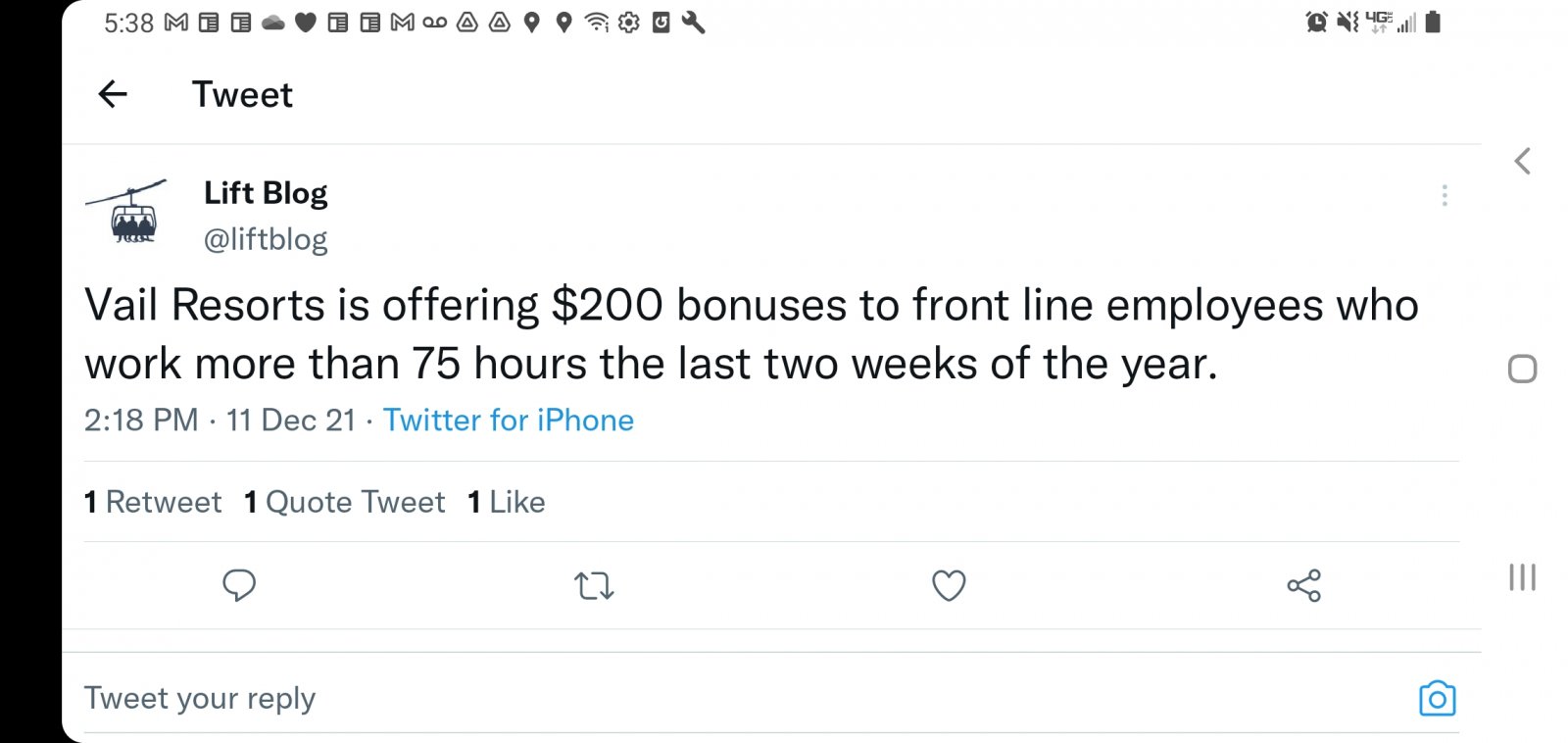
Task: Share the tweet via share icon
Action: [x=1303, y=586]
